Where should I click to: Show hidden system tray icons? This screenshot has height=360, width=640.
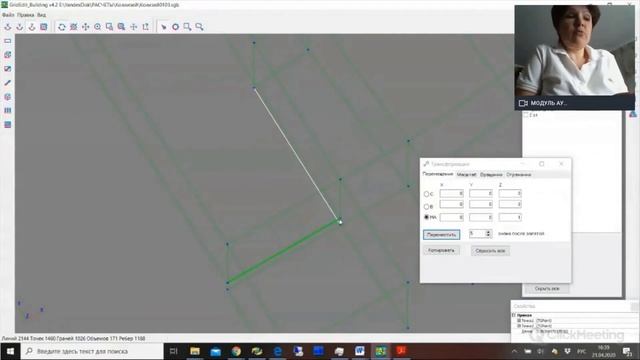pos(514,351)
